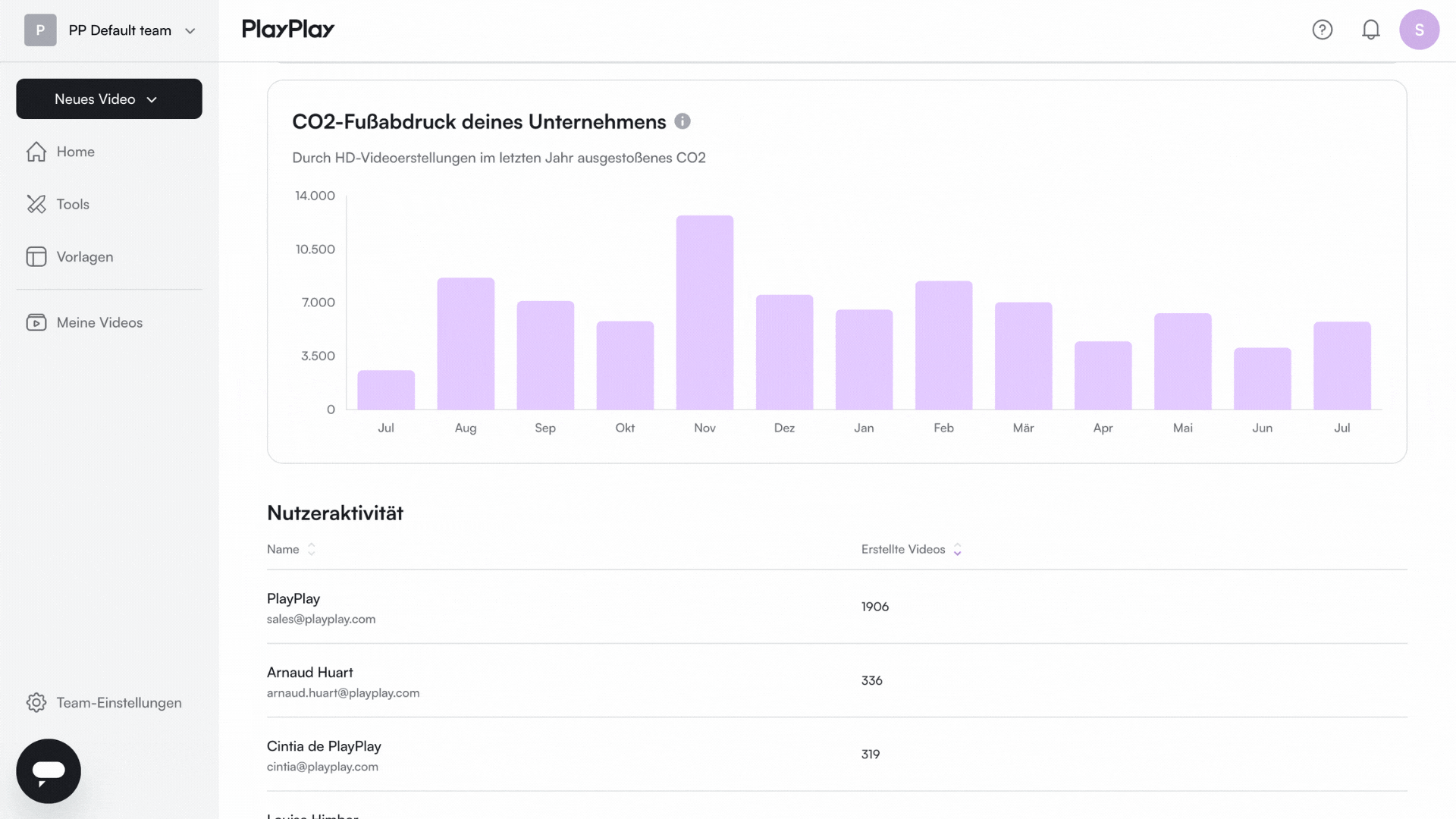1456x819 pixels.
Task: Click the Tools crossed-tools icon
Action: [36, 204]
